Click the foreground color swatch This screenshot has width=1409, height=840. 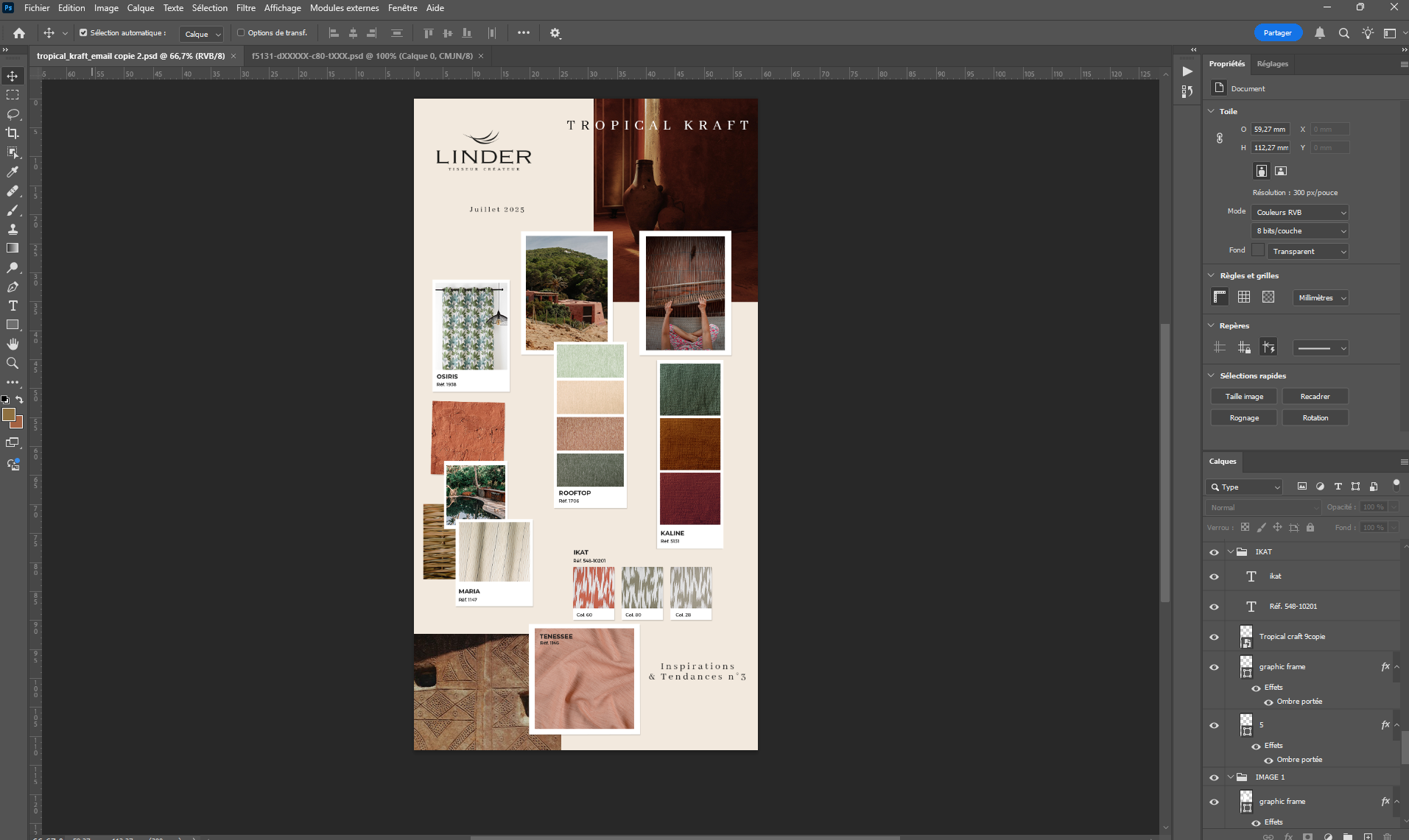9,414
